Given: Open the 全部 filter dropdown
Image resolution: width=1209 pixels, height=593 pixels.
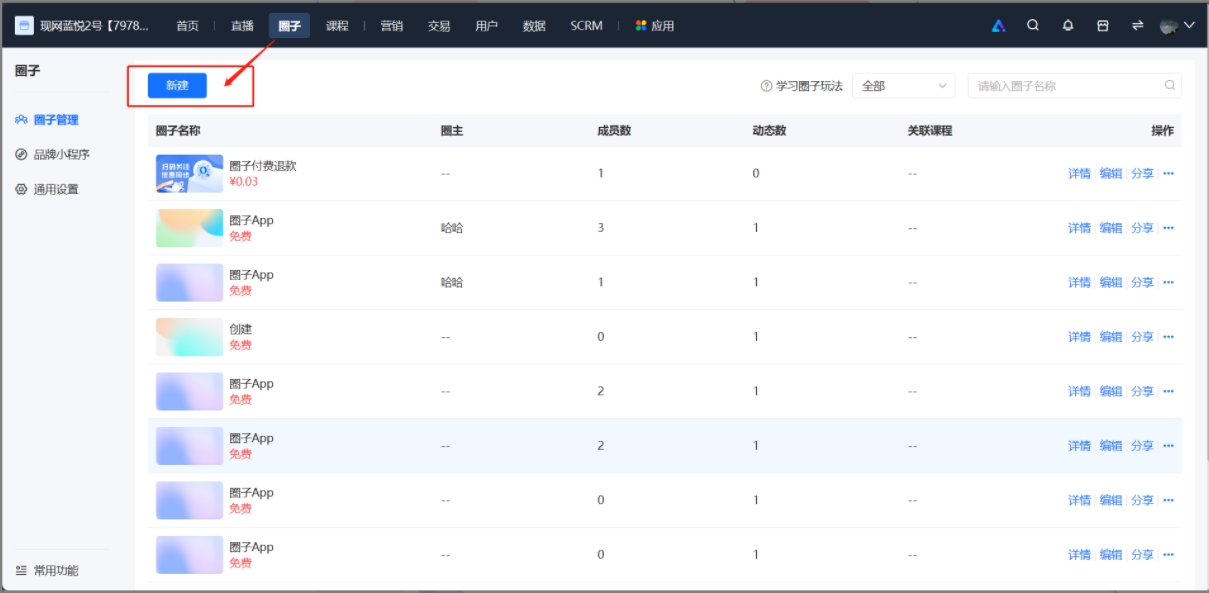Looking at the screenshot, I should (x=903, y=87).
